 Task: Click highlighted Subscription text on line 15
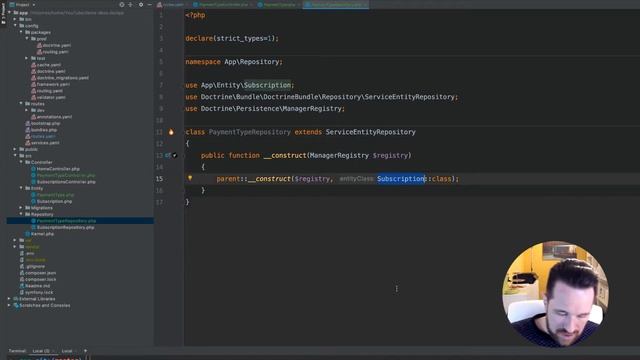[401, 179]
